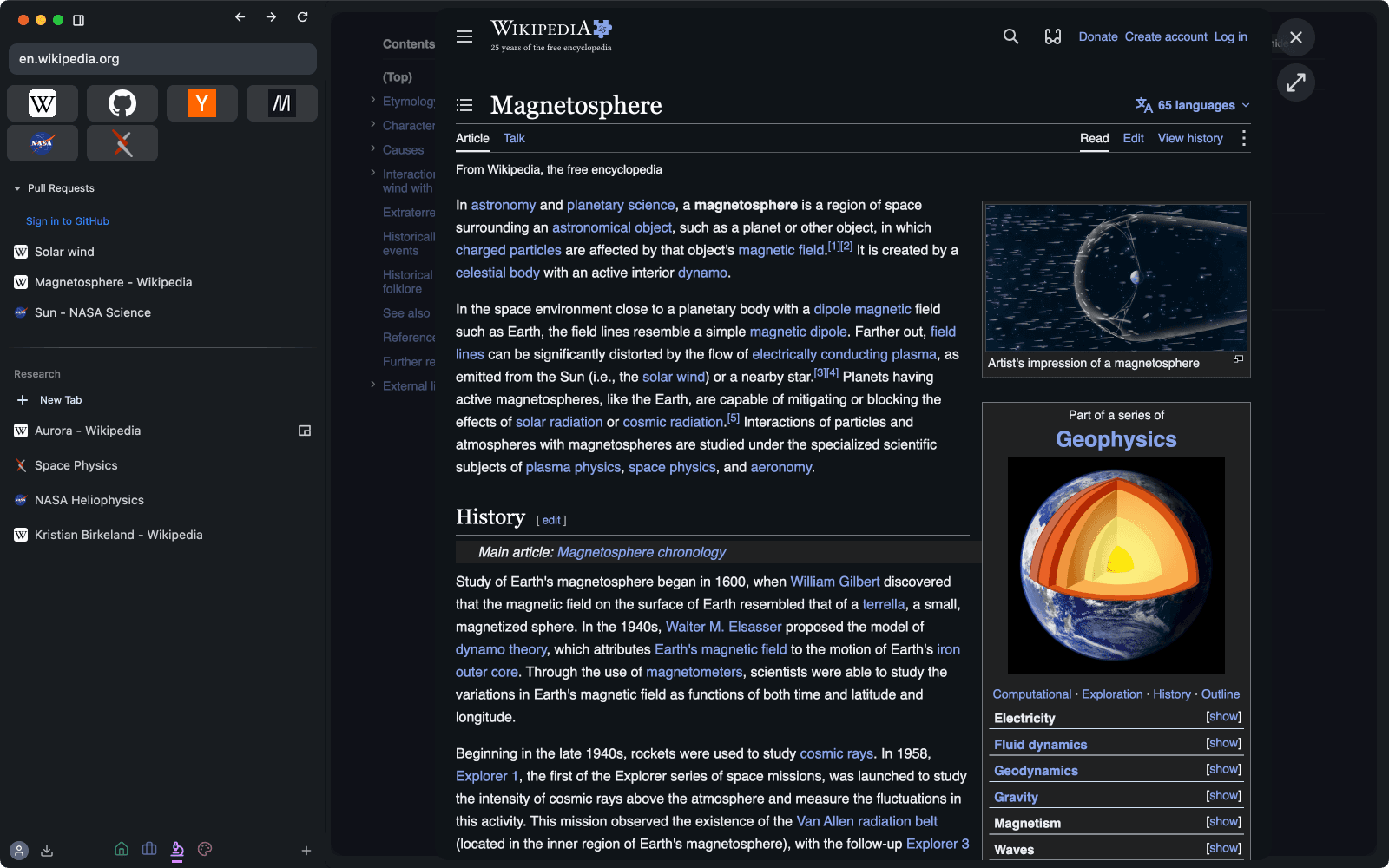Open the NASA favorite tile
1389x868 pixels.
tap(43, 143)
